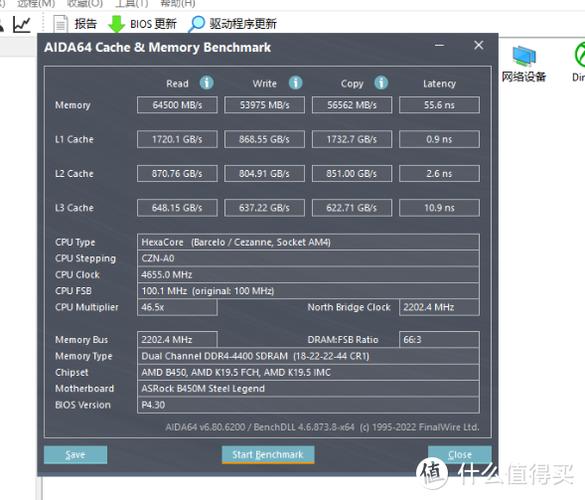Select L1 Cache copy 1732.7 GB/s
Screen dimensions: 585x500
click(352, 139)
